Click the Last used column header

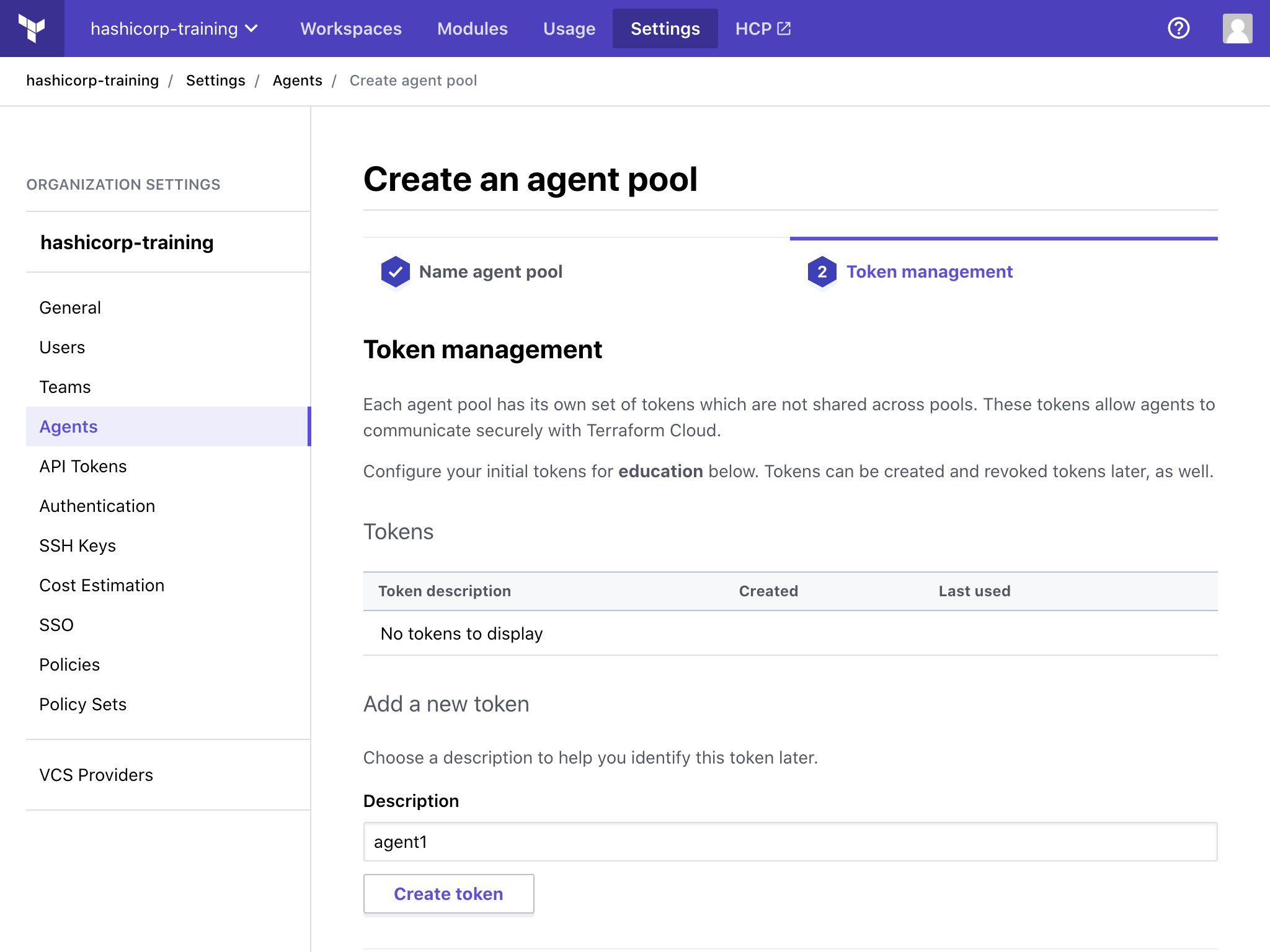pyautogui.click(x=974, y=591)
